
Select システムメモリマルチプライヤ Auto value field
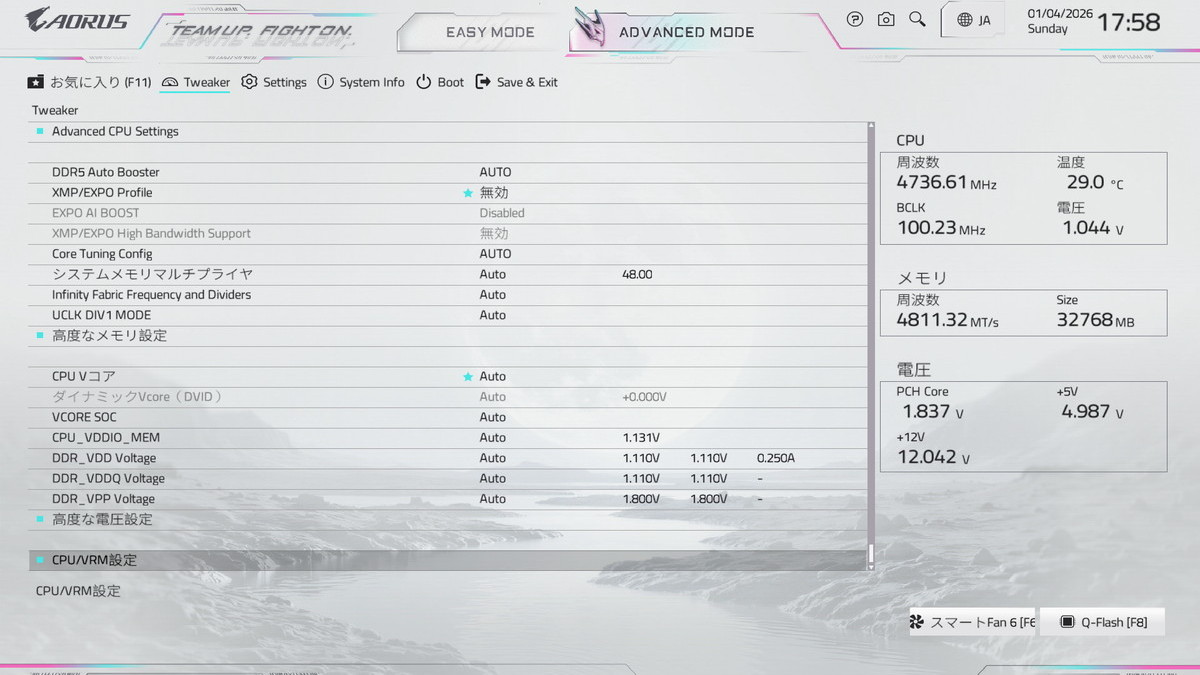493,274
